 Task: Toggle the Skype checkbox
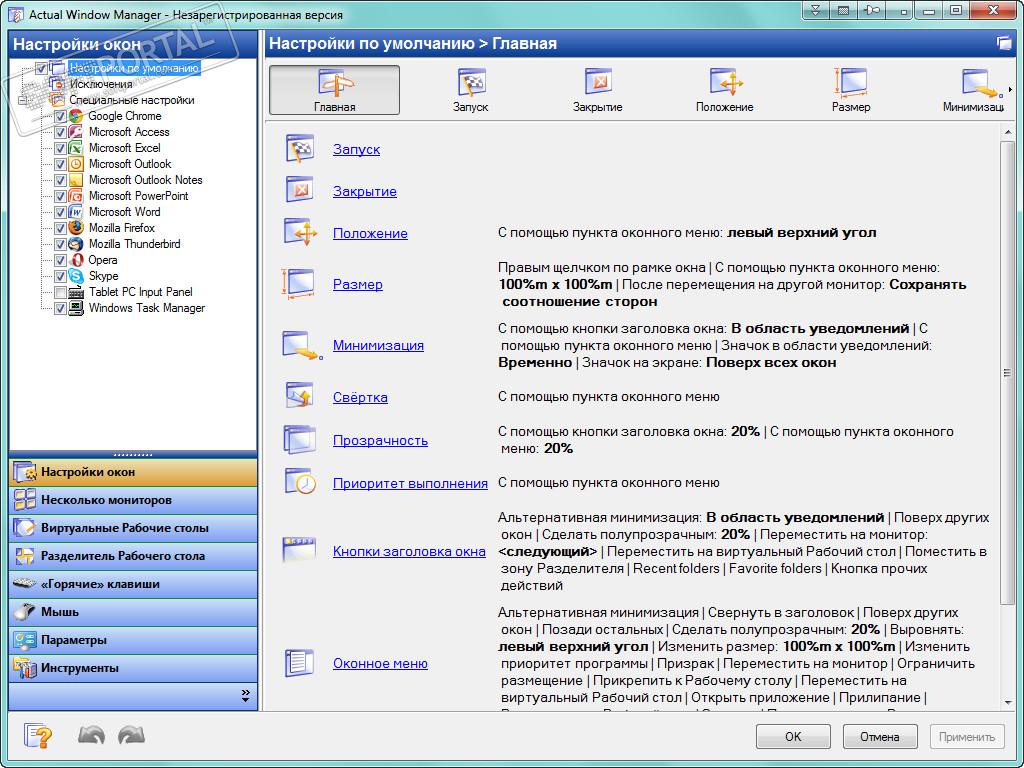point(59,276)
